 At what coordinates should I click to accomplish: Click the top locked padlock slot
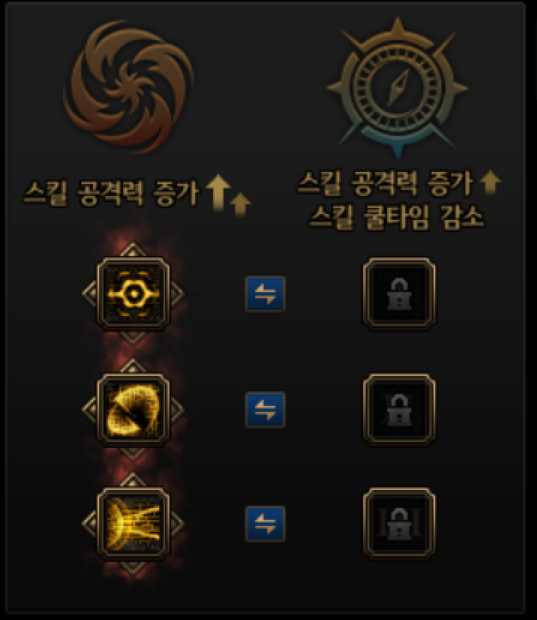pyautogui.click(x=399, y=294)
